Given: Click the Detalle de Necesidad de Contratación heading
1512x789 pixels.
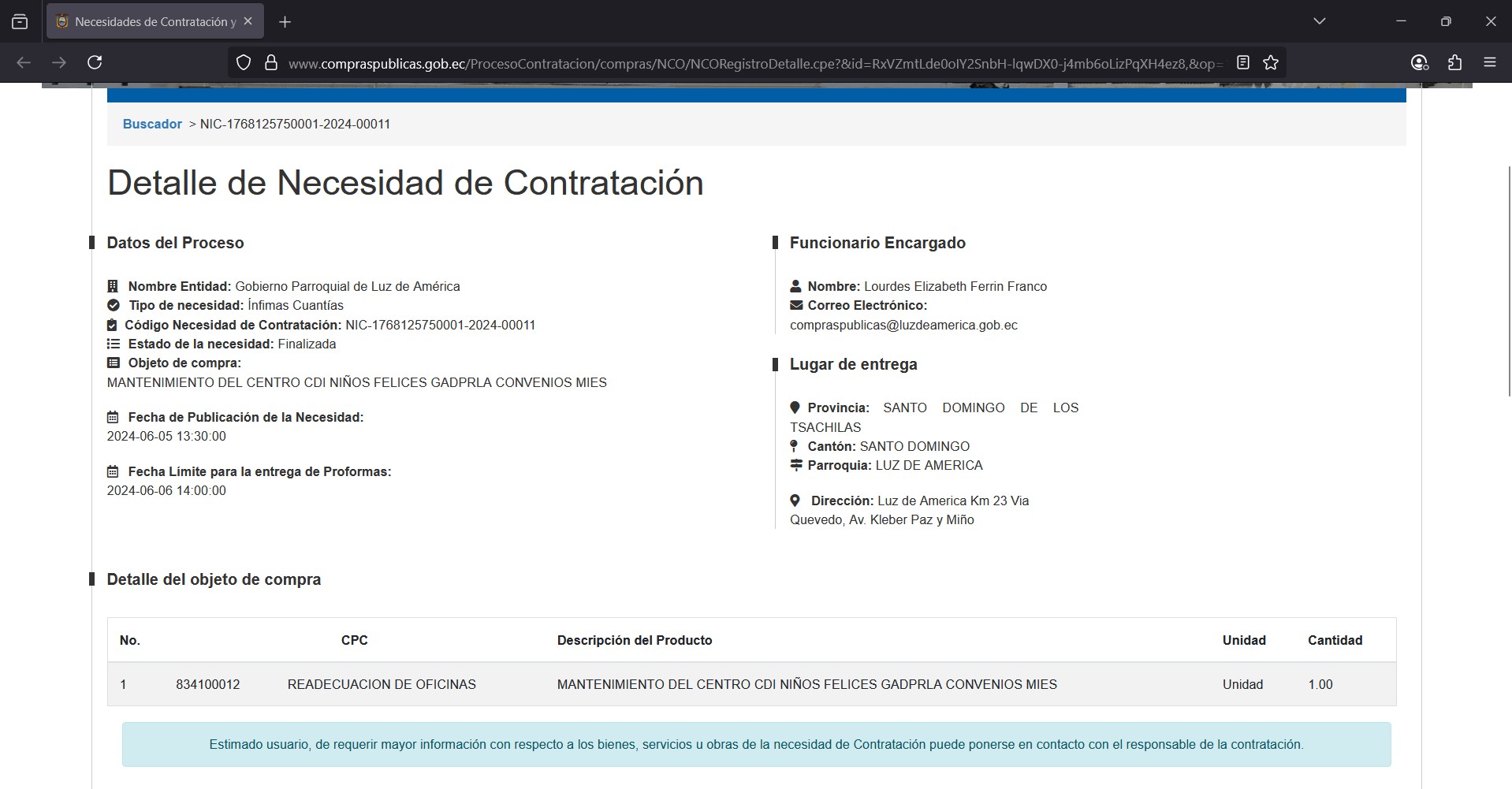Looking at the screenshot, I should (405, 183).
